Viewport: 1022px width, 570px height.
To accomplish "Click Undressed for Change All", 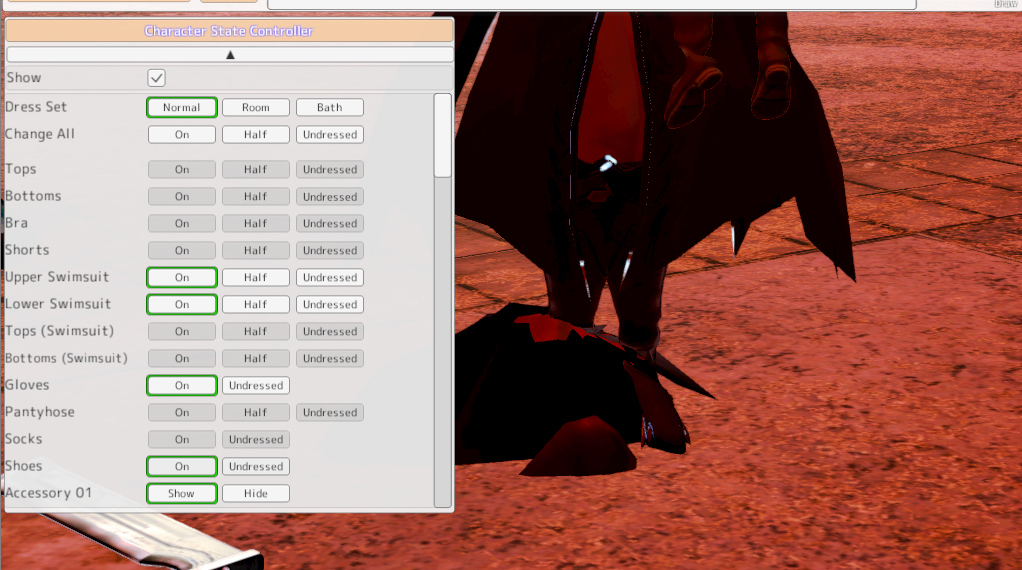I will click(330, 135).
